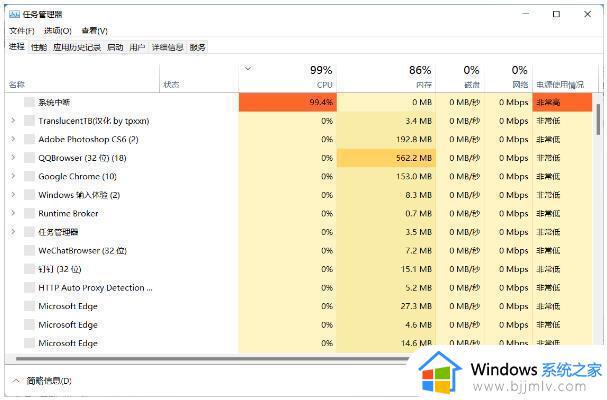The image size is (607, 400).
Task: Select the 192.8 MB memory cell
Action: (386, 139)
